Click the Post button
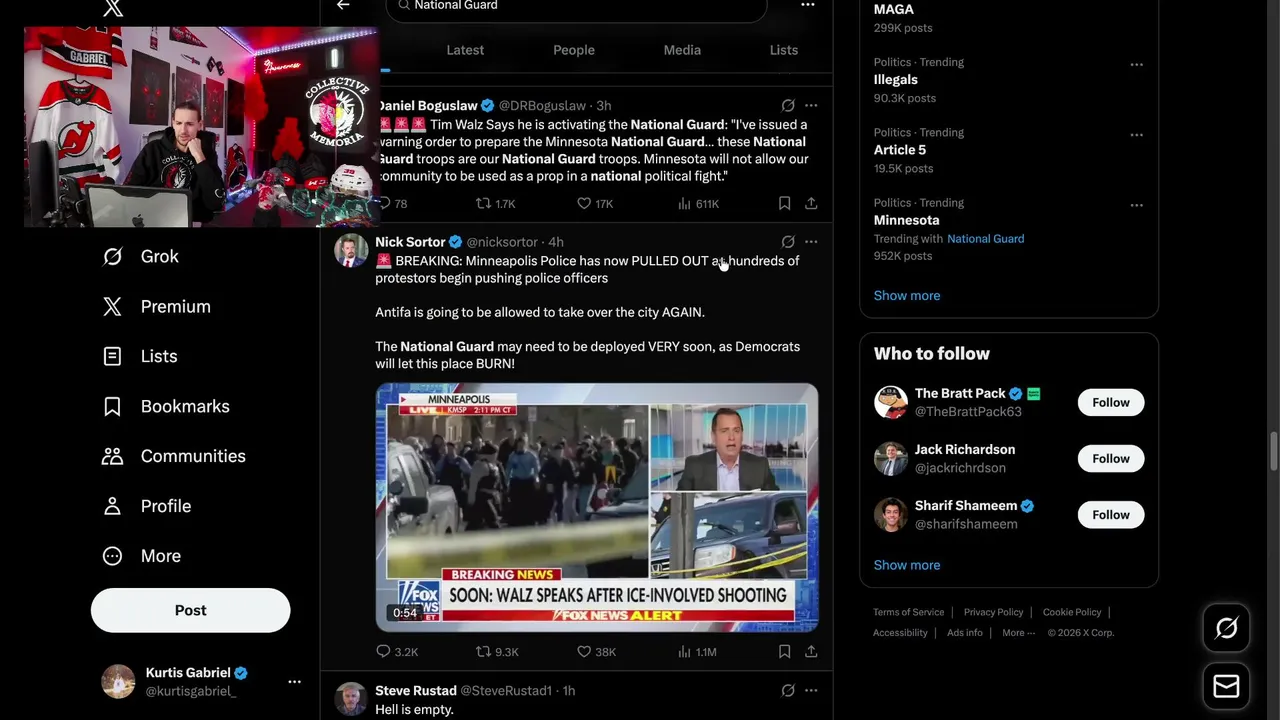The height and width of the screenshot is (720, 1280). pos(191,610)
